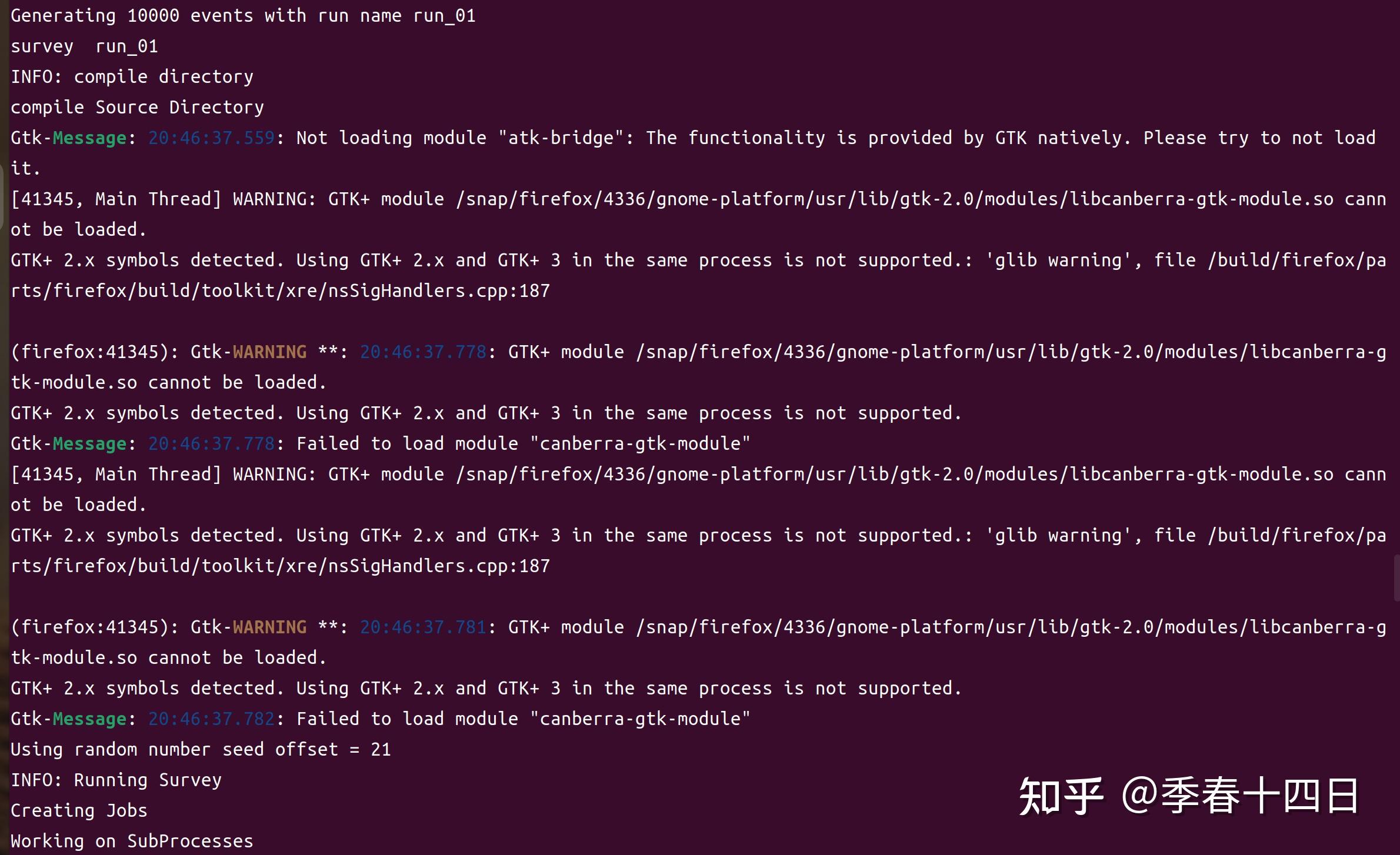Screen dimensions: 1400x855
Task: Click the "Using random number seed offset" line
Action: pos(201,750)
